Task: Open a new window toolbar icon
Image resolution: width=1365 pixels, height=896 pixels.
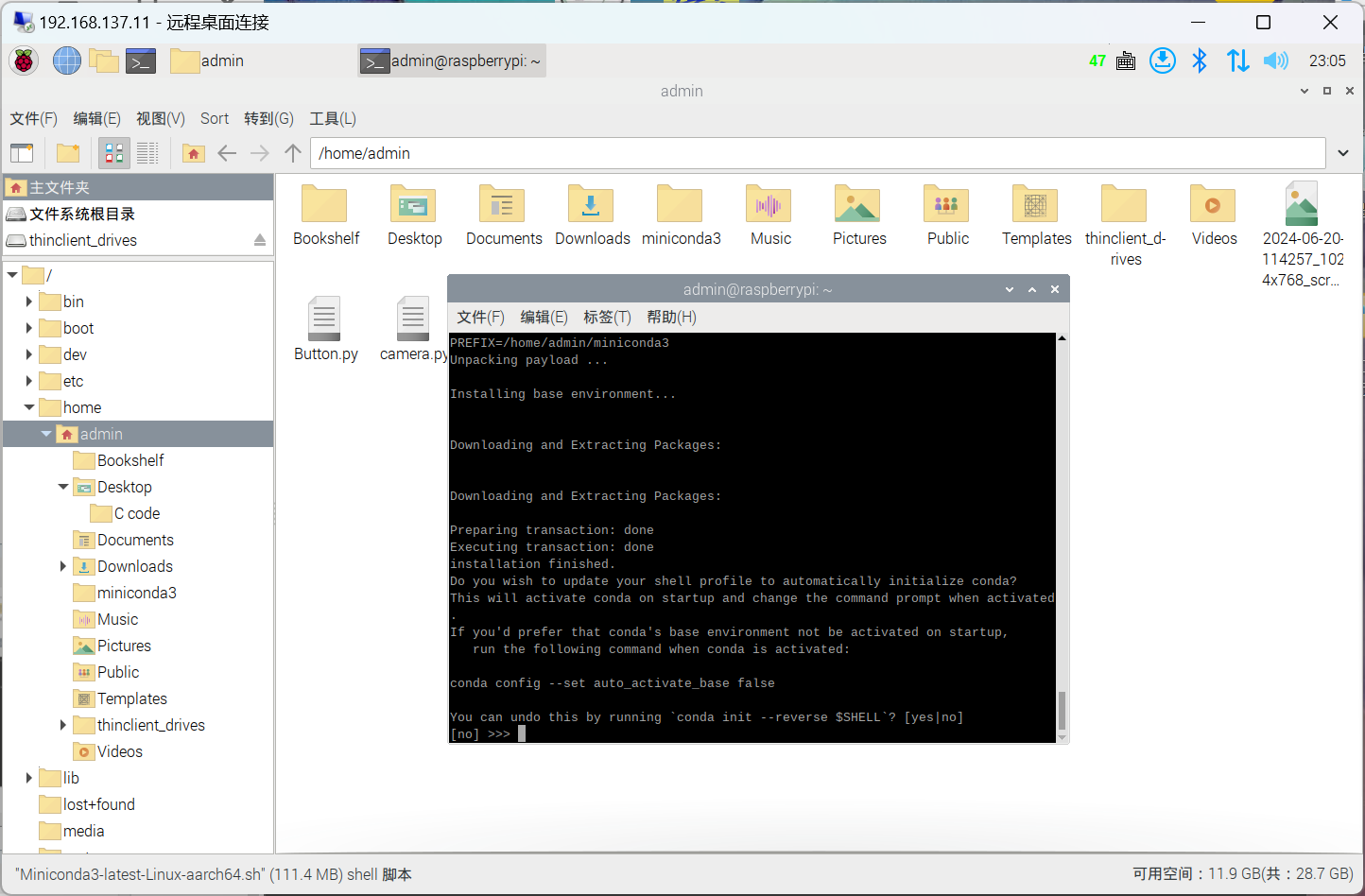Action: pos(22,153)
